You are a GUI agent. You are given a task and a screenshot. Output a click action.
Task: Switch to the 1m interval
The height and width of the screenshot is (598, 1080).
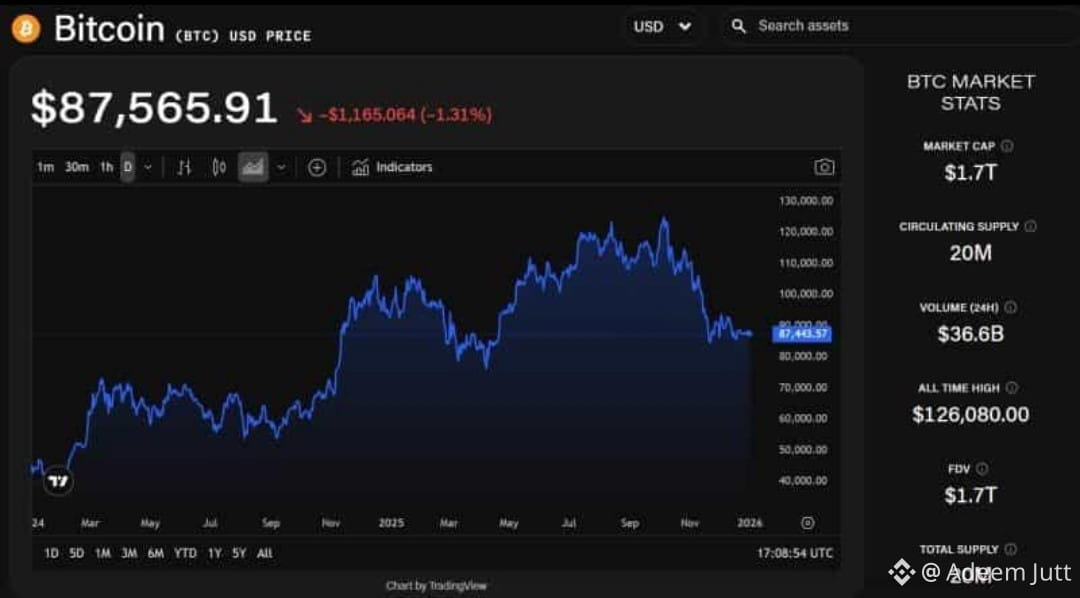(45, 167)
